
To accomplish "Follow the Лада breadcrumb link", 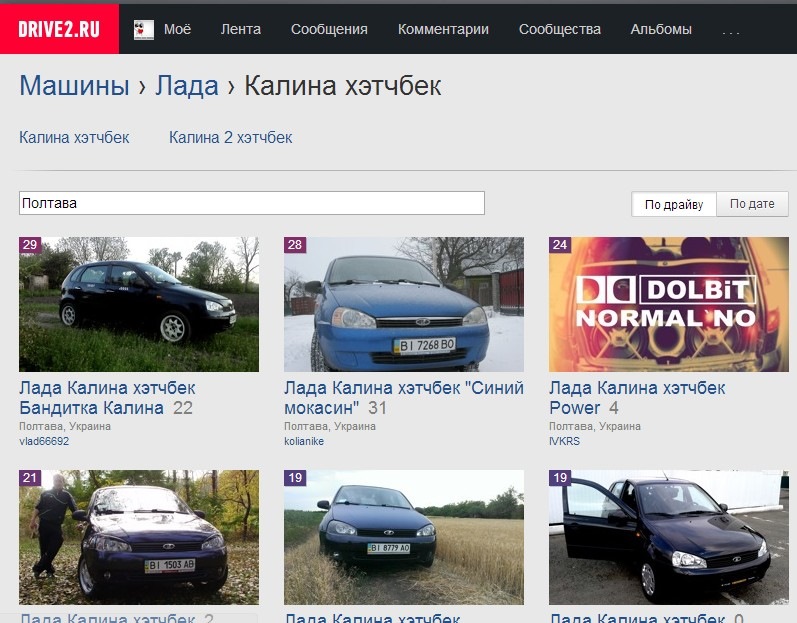I will tap(187, 85).
